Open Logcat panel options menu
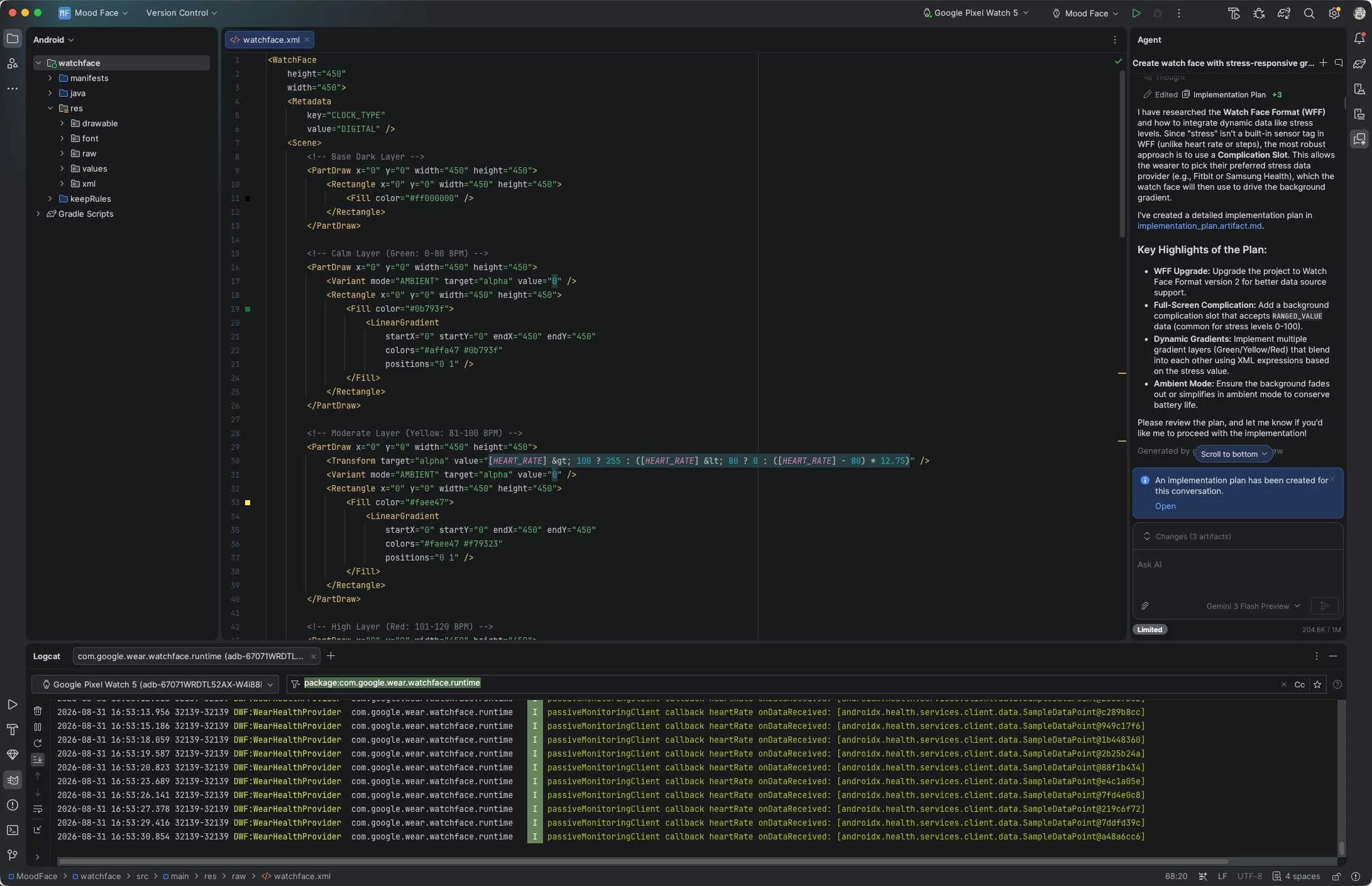Image resolution: width=1372 pixels, height=886 pixels. click(x=1316, y=656)
